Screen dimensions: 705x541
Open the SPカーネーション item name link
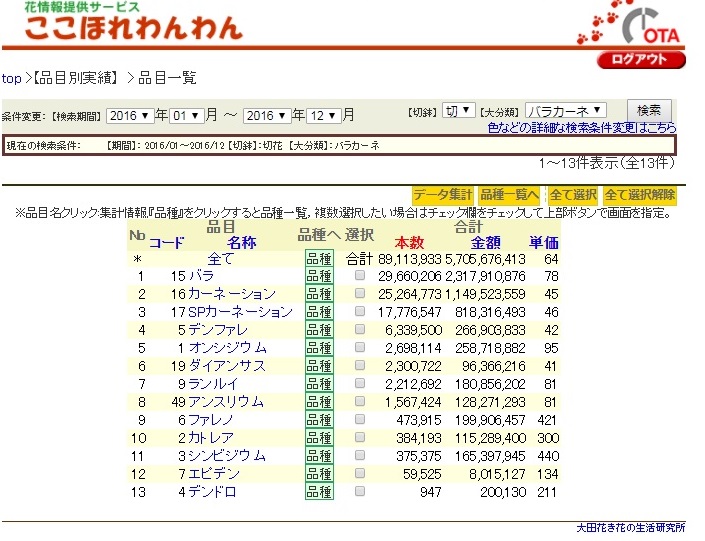pos(240,312)
